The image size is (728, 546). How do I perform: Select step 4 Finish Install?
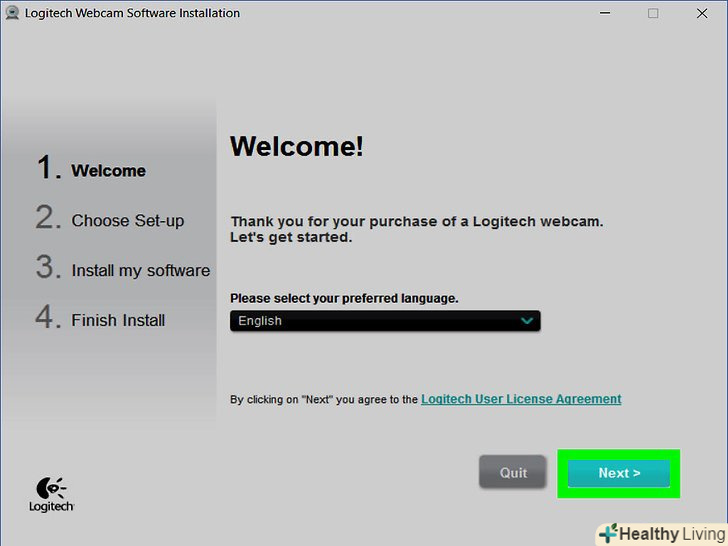(100, 318)
